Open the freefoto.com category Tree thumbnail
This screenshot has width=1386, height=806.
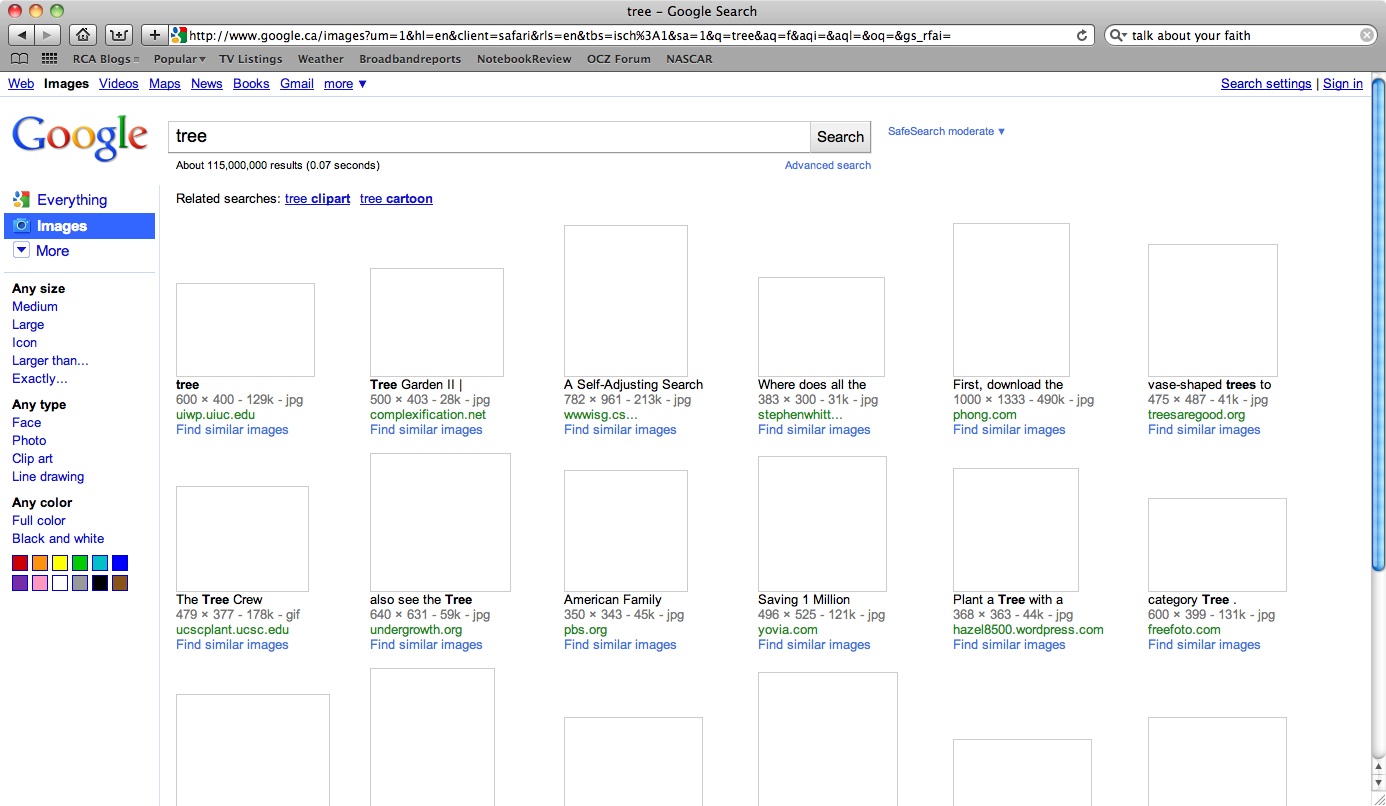(1217, 545)
